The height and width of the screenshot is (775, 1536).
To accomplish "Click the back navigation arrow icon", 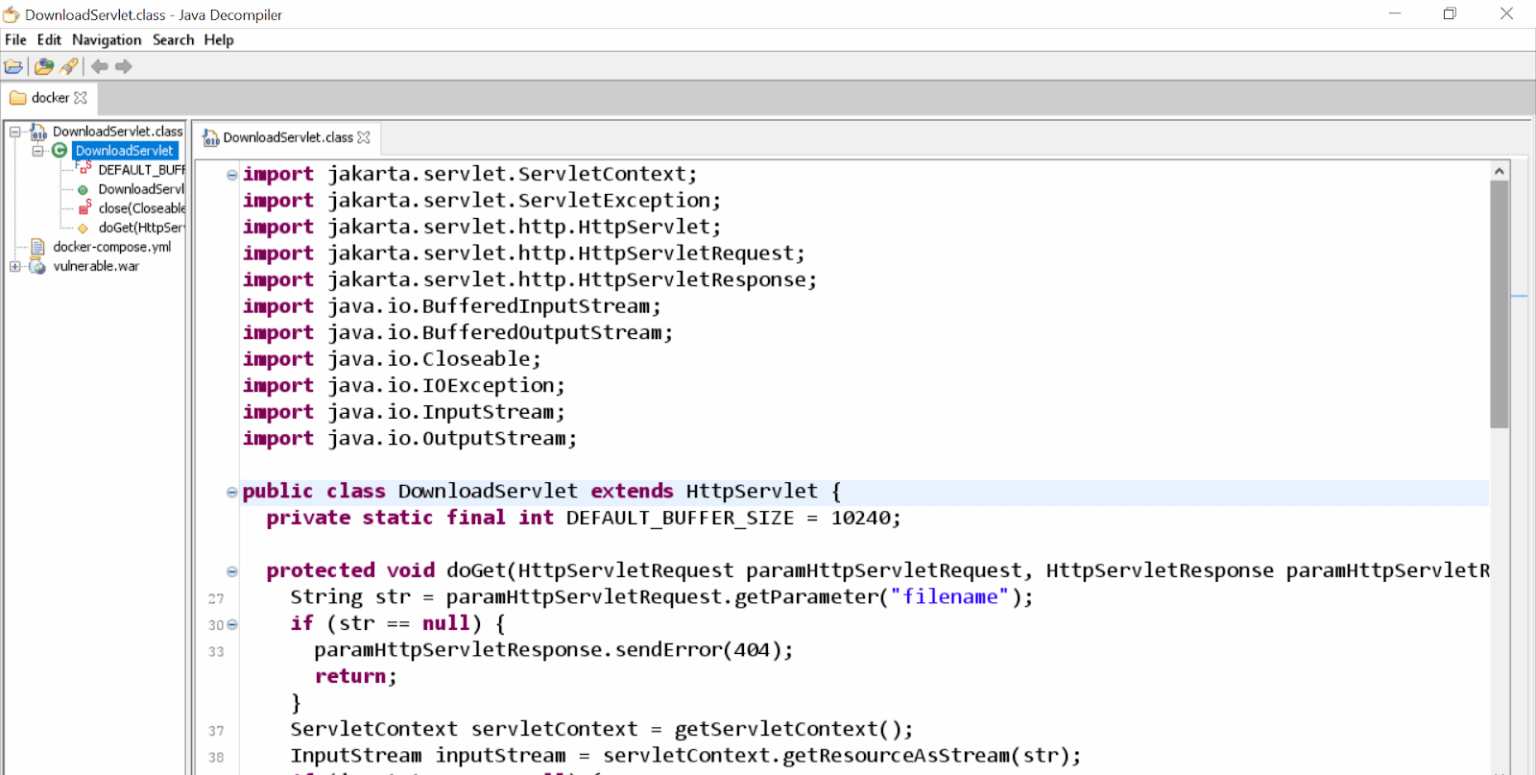I will coord(97,66).
